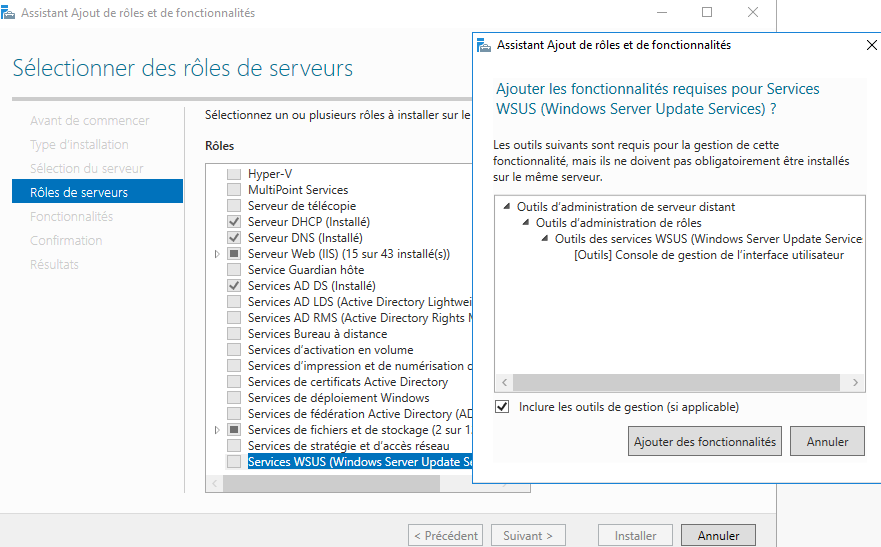Click the wizard icon in the dialog title bar
Viewport: 881px width, 547px height.
coord(485,45)
